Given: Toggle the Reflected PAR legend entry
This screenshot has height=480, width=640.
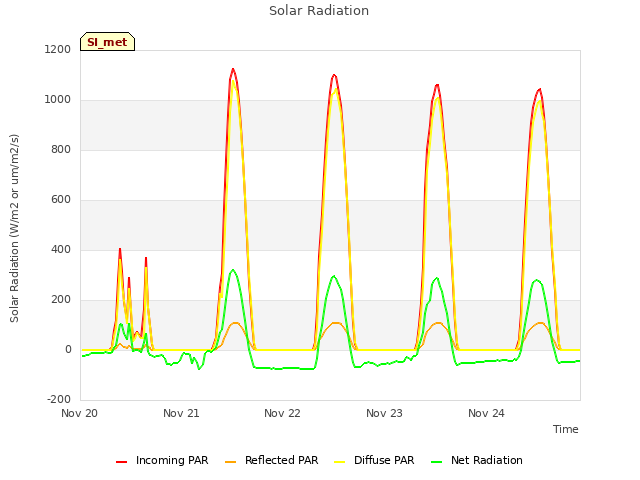Looking at the screenshot, I should [271, 460].
